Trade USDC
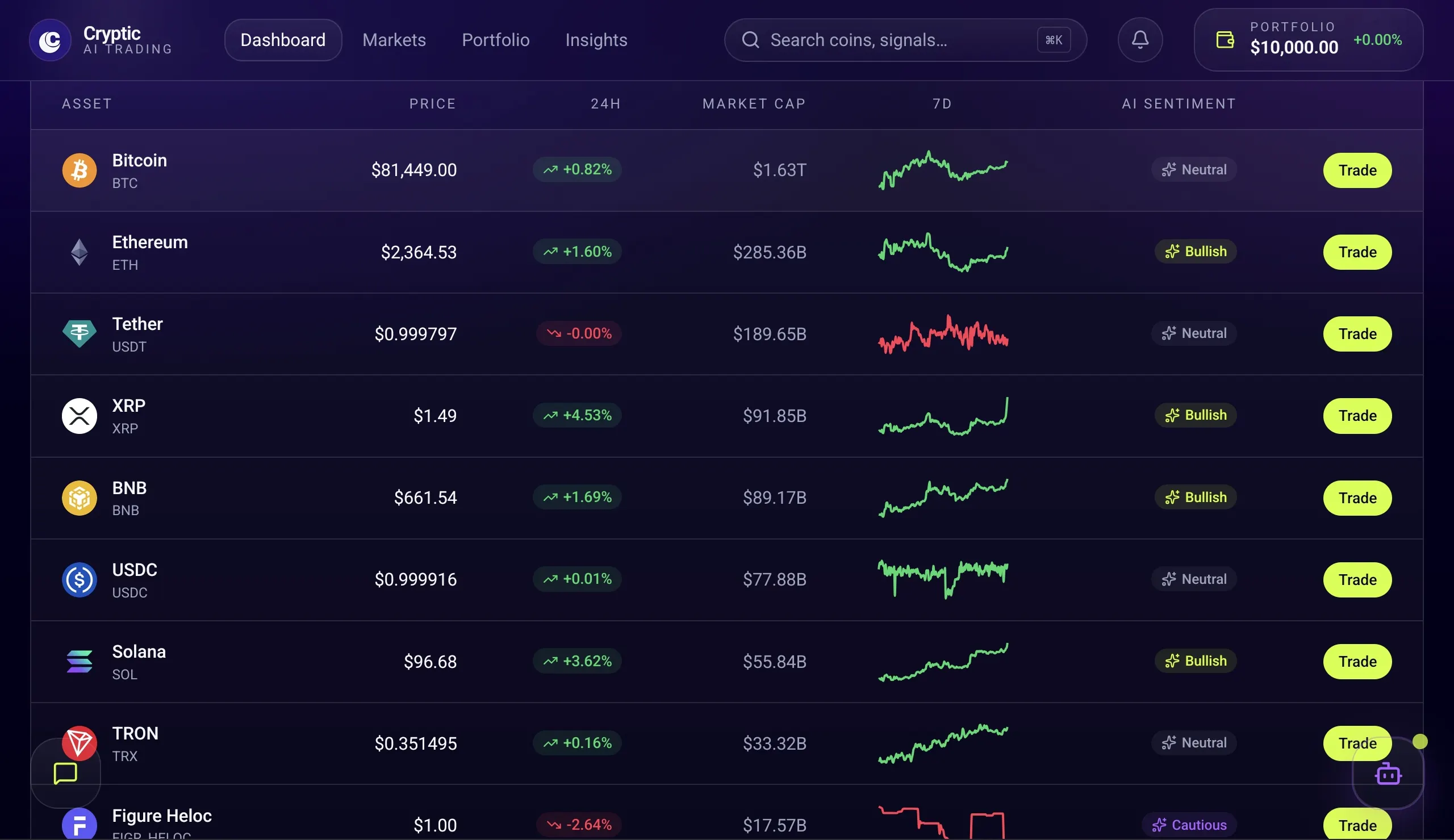The height and width of the screenshot is (840, 1454). (x=1357, y=580)
